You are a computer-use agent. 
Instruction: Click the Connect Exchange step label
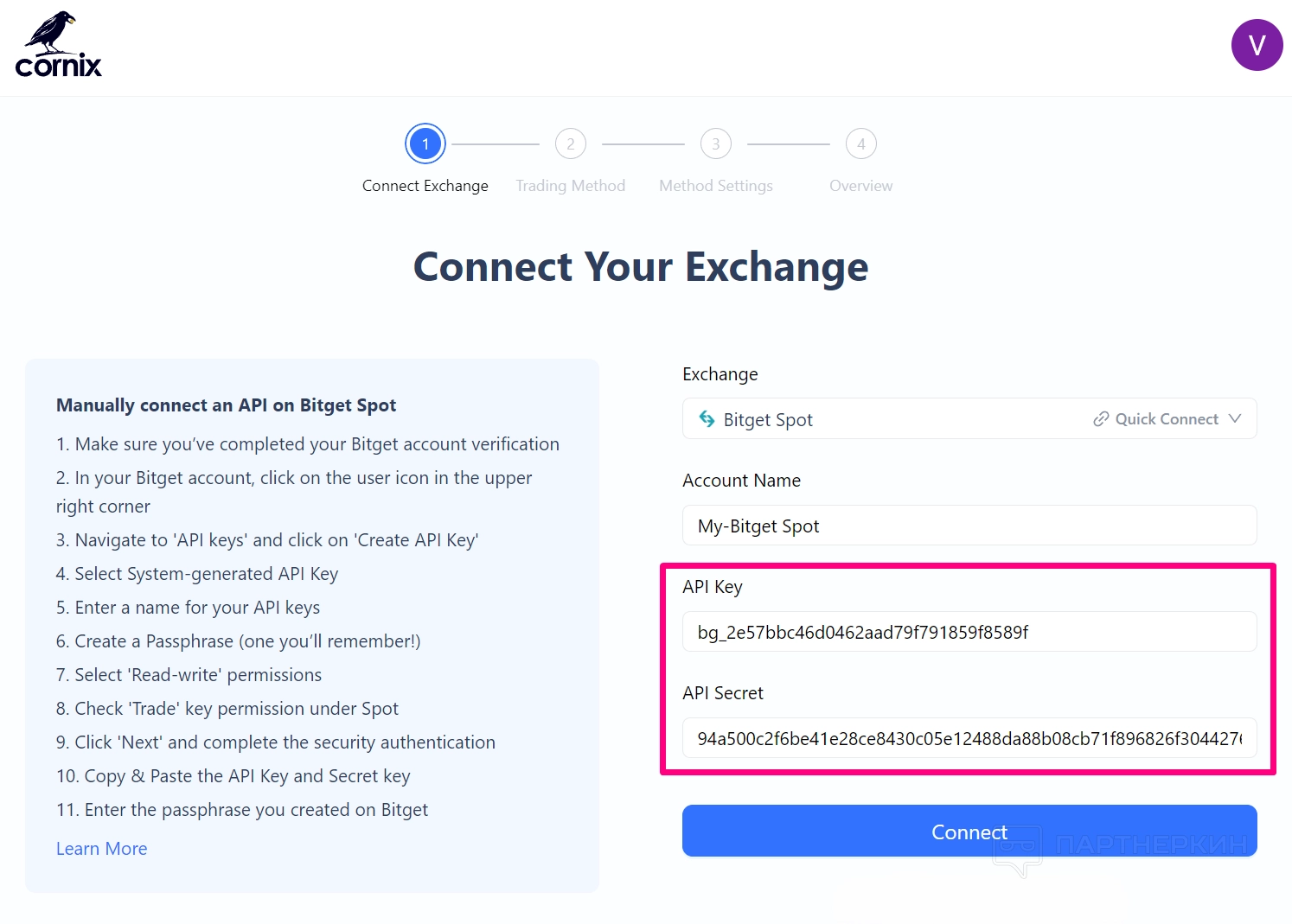(425, 186)
